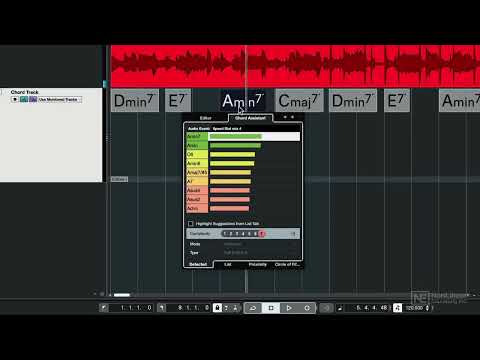Set complexity slider to level 4

[x=243, y=234]
